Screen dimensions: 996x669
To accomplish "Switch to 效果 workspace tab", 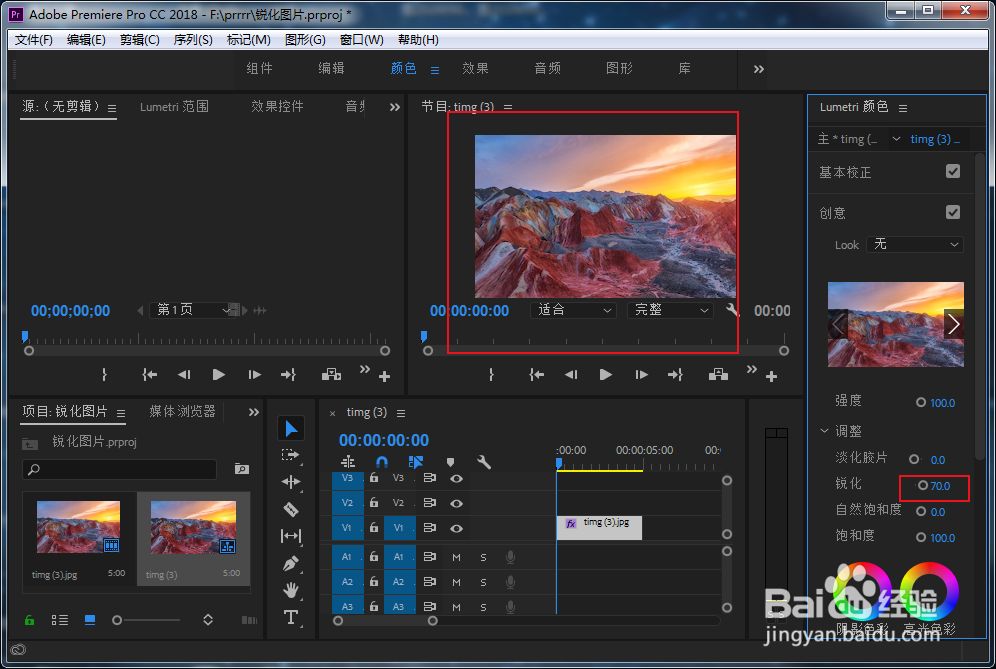I will coord(475,68).
